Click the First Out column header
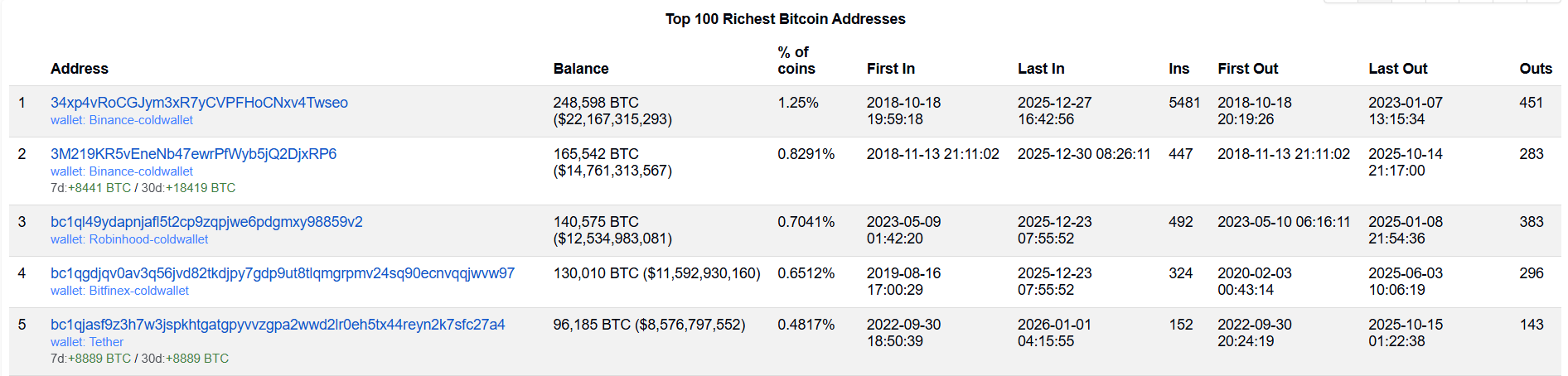 coord(1247,69)
